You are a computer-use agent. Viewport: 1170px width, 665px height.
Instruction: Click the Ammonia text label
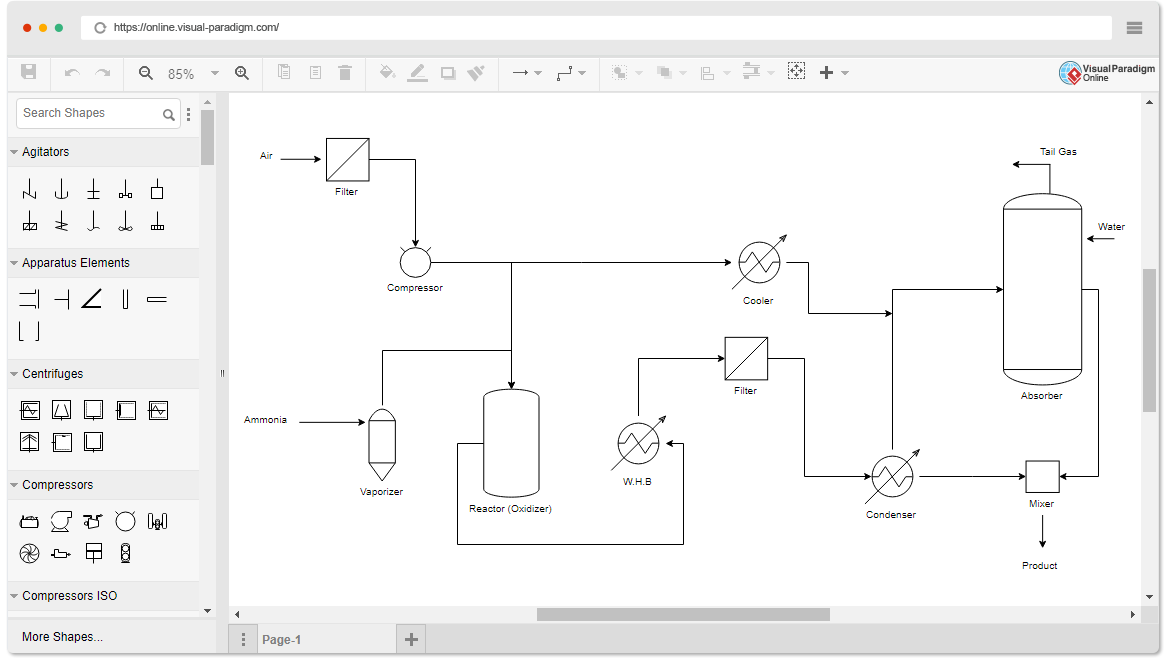265,420
